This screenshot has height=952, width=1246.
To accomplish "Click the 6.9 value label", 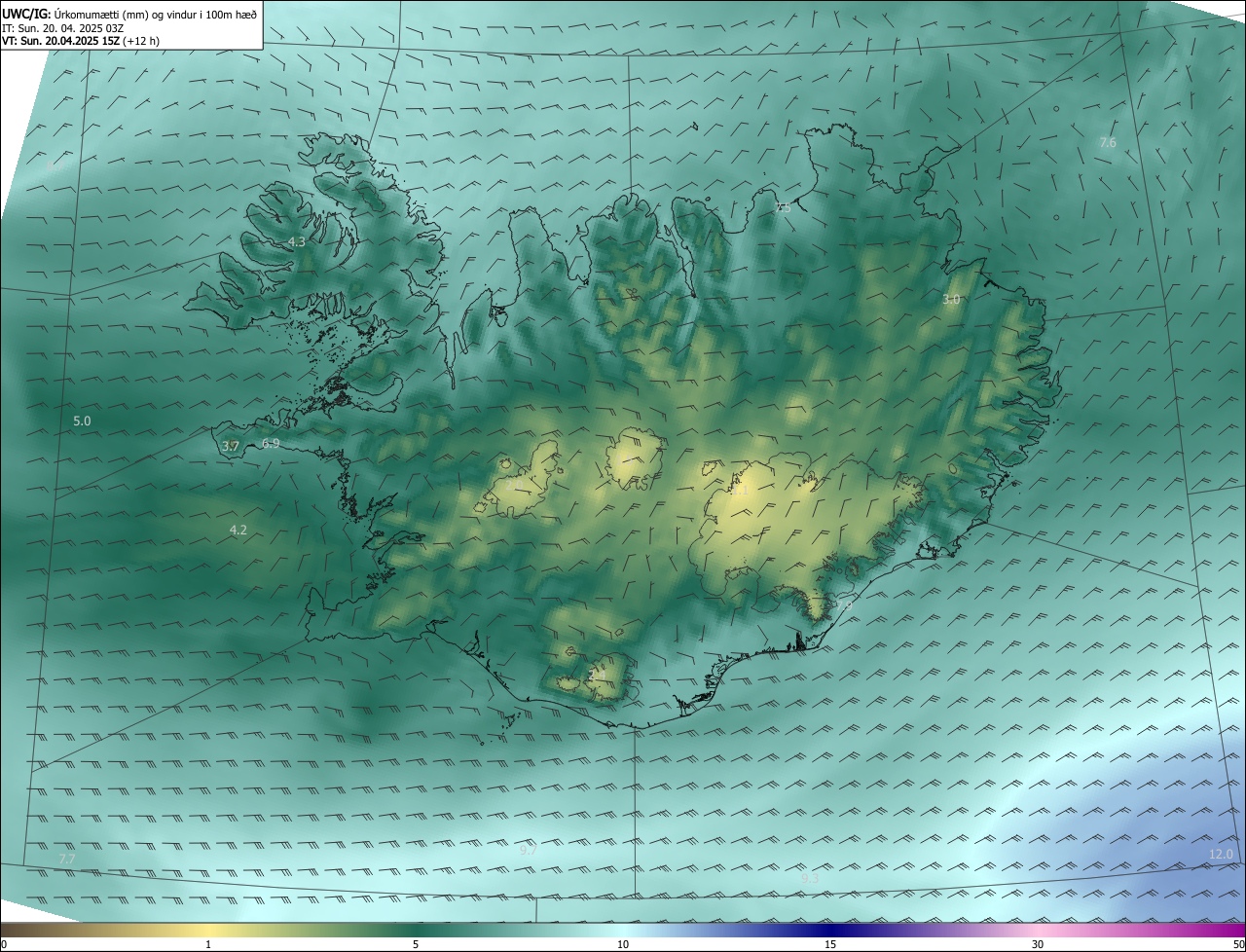I will click(x=271, y=443).
